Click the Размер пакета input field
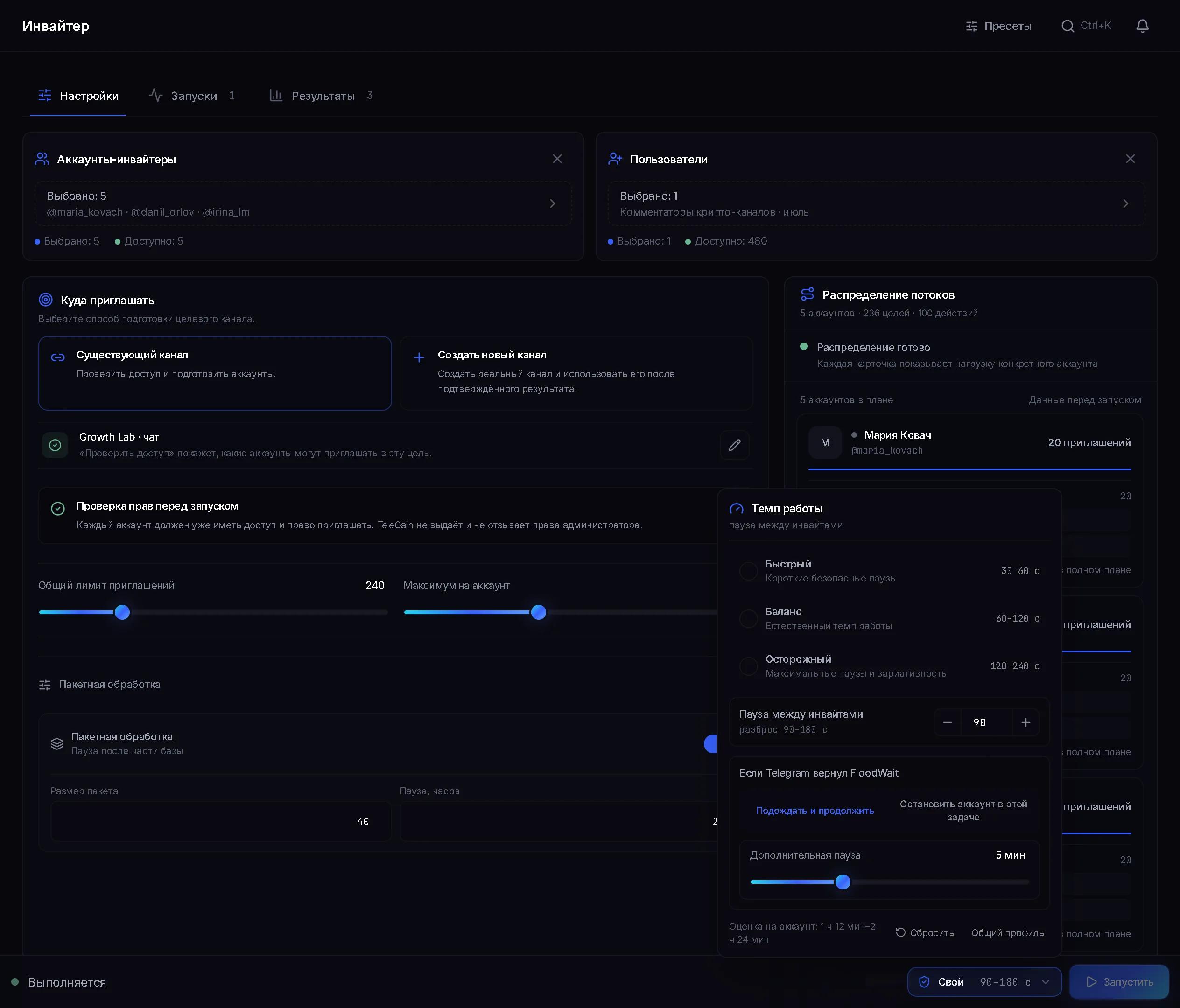The image size is (1180, 1008). click(221, 821)
